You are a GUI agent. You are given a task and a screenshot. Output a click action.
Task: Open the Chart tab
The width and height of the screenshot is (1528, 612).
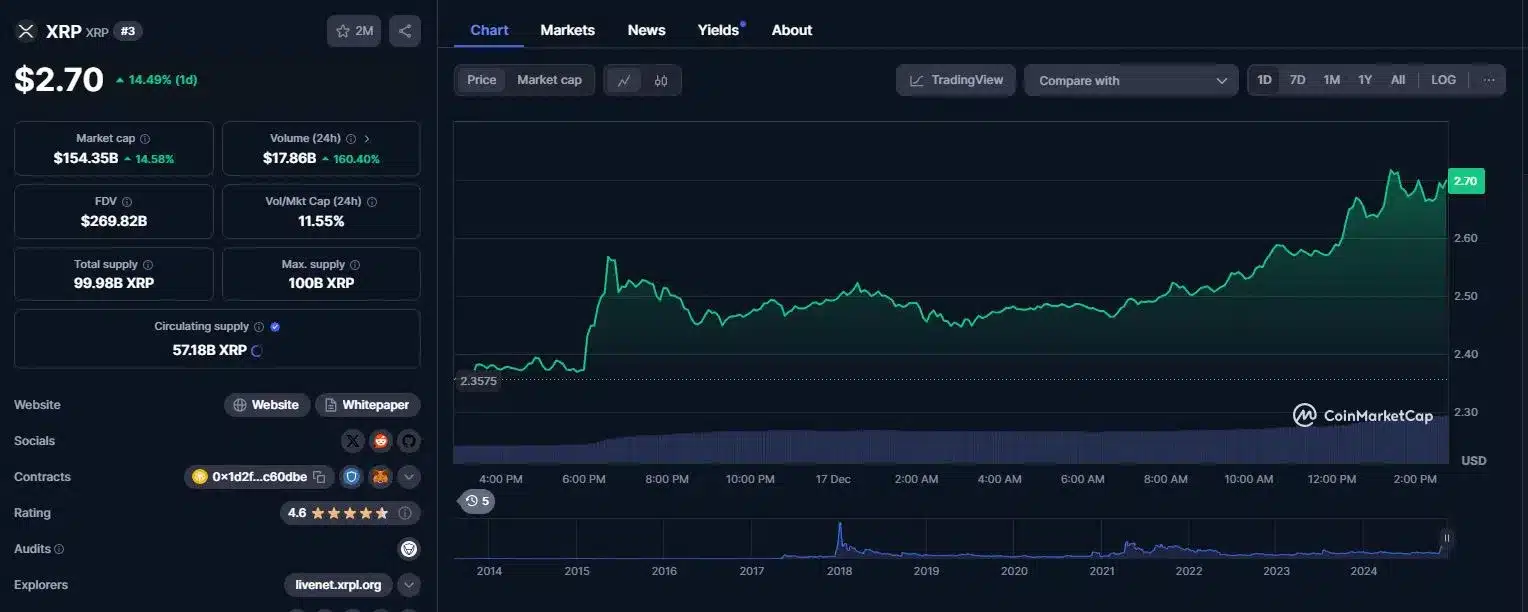tap(489, 30)
